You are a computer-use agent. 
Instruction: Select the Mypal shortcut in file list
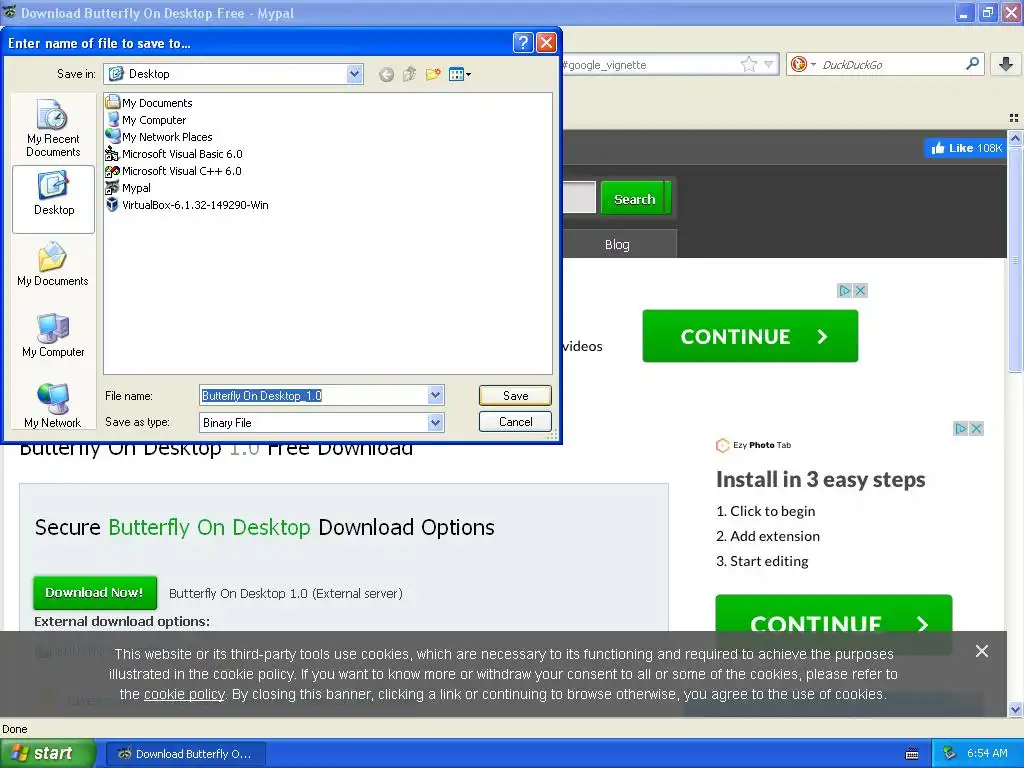click(x=128, y=187)
